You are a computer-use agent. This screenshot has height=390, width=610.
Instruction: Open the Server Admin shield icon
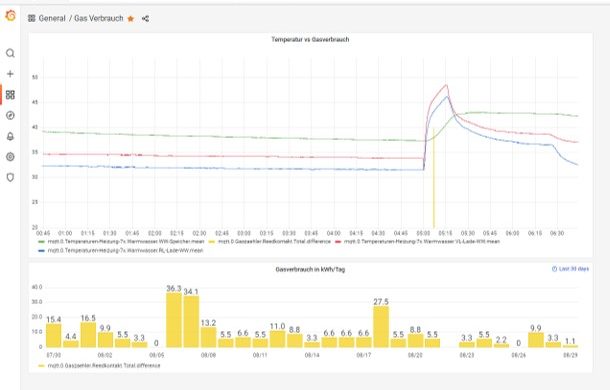(x=11, y=177)
